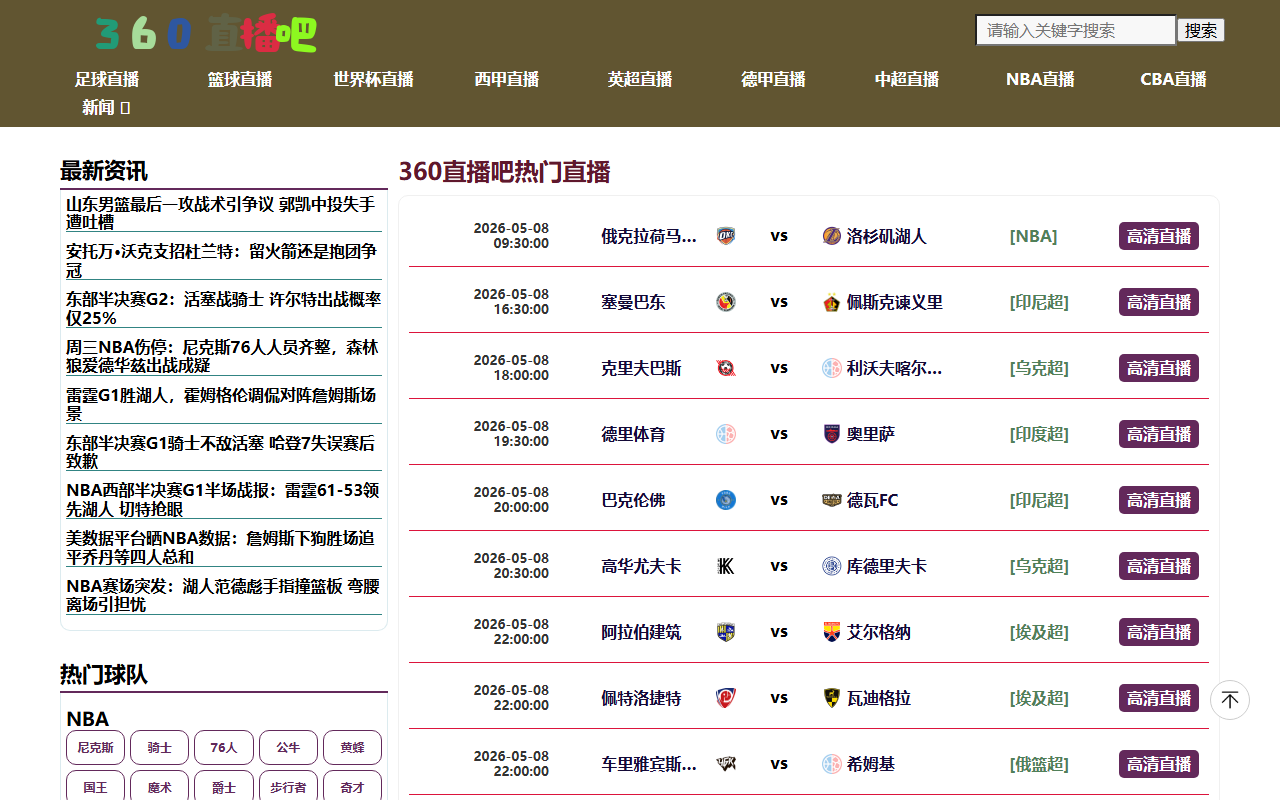The image size is (1280, 800).
Task: Click the 希姆基 team logo
Action: click(x=832, y=764)
